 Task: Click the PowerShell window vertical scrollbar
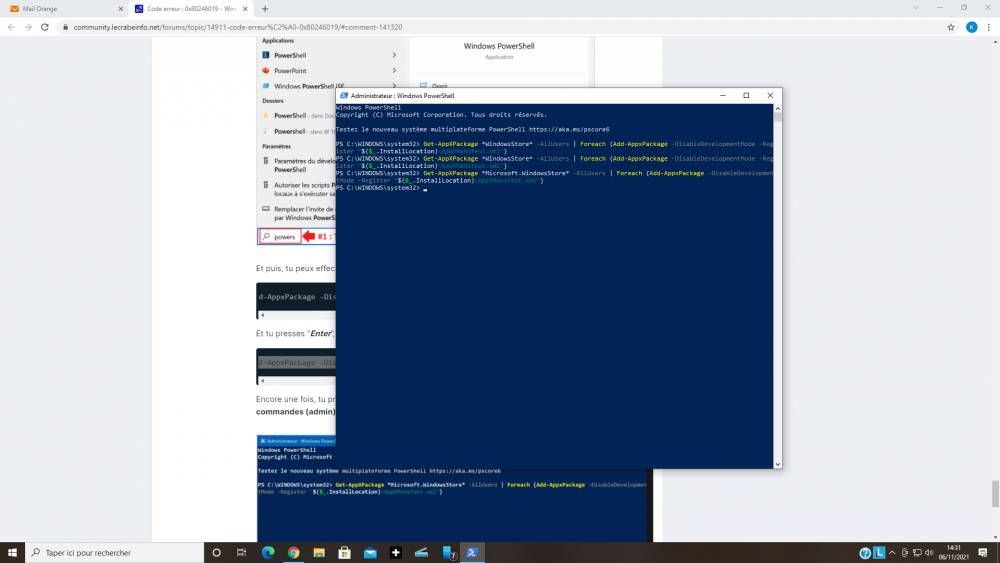[777, 280]
